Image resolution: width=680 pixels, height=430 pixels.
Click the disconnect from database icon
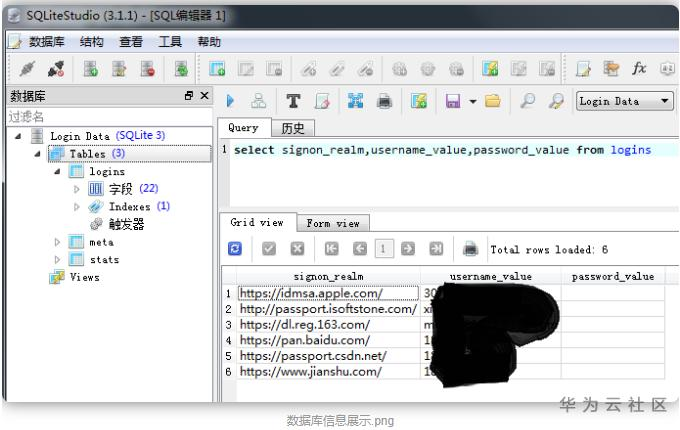(x=56, y=68)
